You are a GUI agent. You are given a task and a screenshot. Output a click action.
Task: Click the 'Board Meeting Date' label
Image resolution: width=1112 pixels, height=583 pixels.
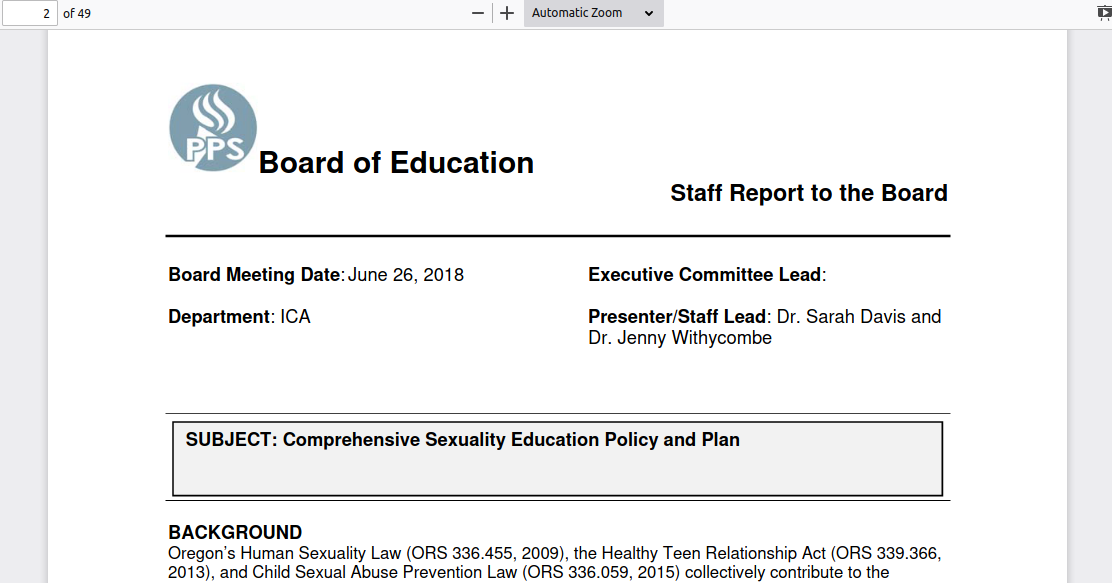click(x=254, y=275)
